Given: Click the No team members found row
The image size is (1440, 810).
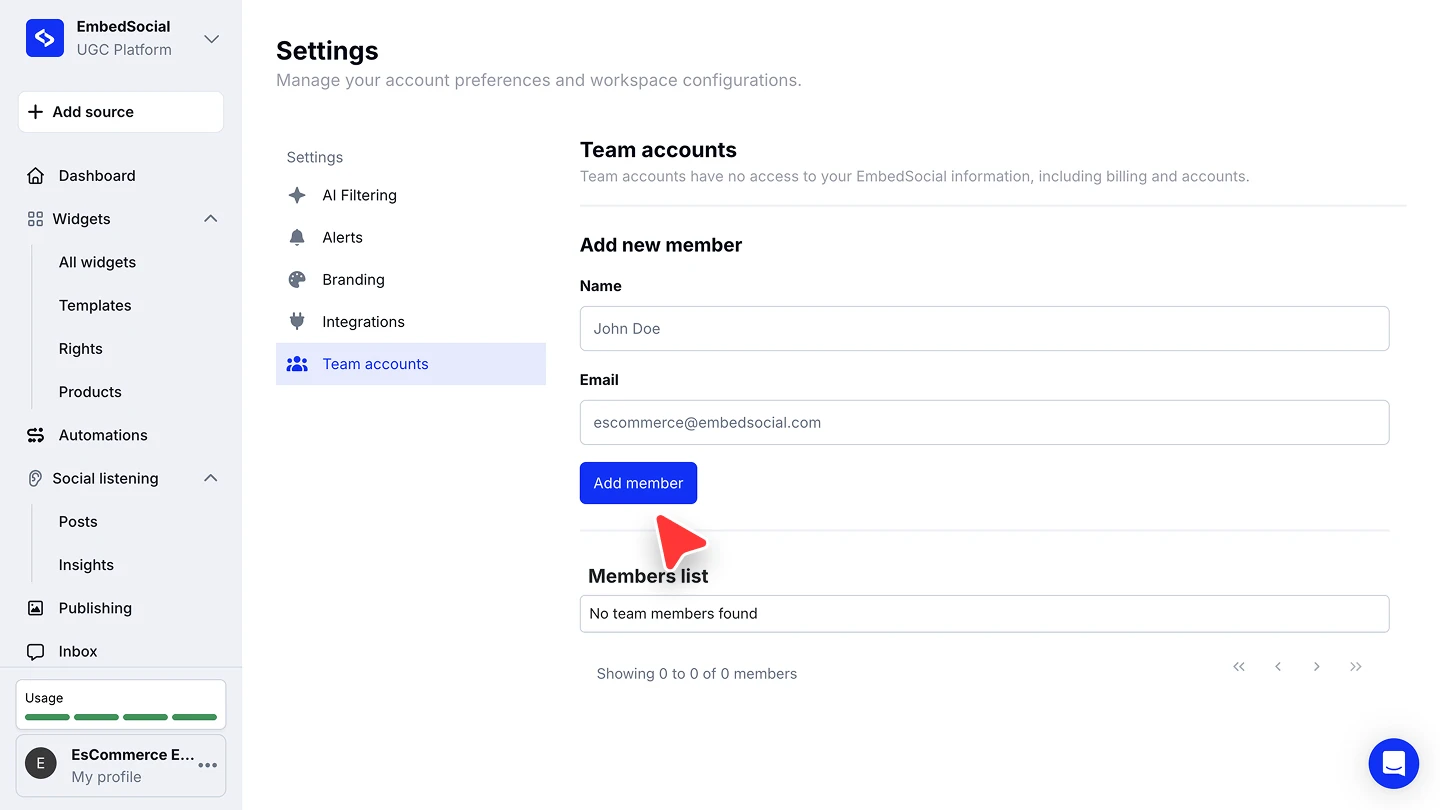Looking at the screenshot, I should pyautogui.click(x=984, y=614).
